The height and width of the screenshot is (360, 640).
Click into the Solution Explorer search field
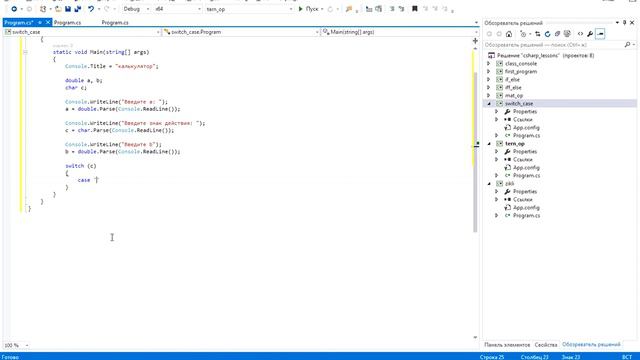tap(554, 44)
